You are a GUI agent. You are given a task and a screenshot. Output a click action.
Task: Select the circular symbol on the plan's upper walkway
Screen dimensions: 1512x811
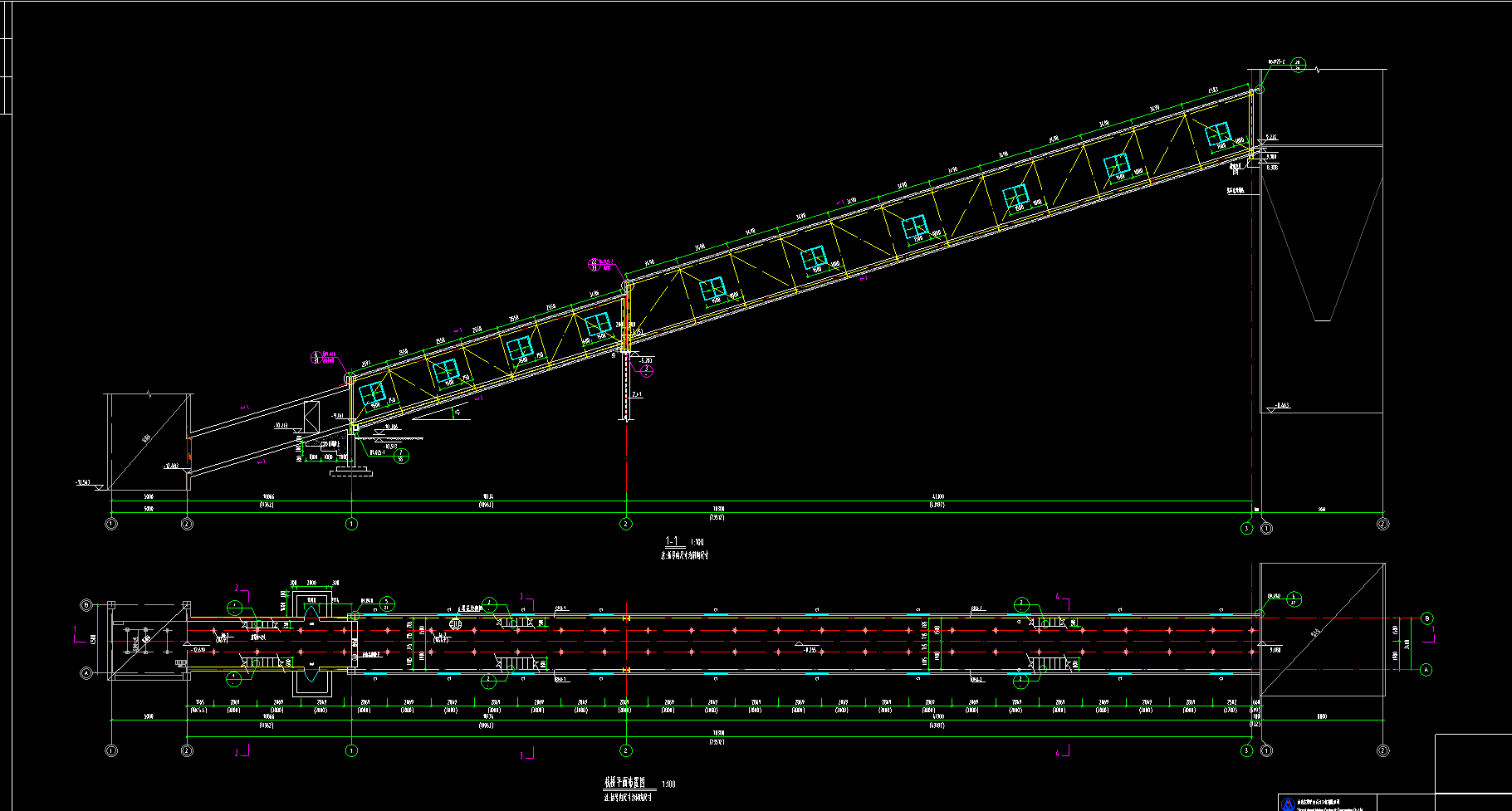pyautogui.click(x=455, y=623)
